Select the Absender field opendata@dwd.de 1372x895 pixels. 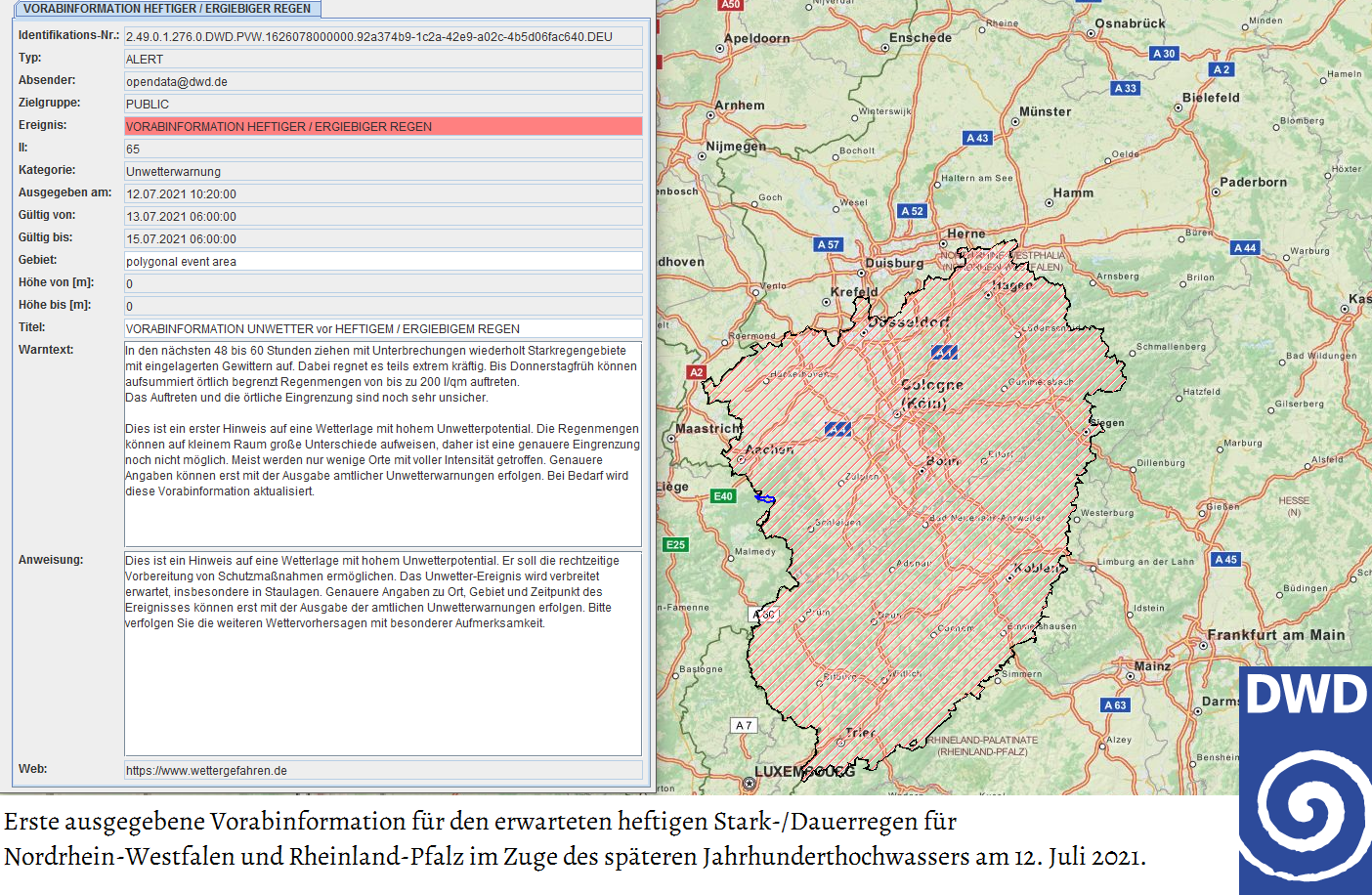click(x=383, y=81)
